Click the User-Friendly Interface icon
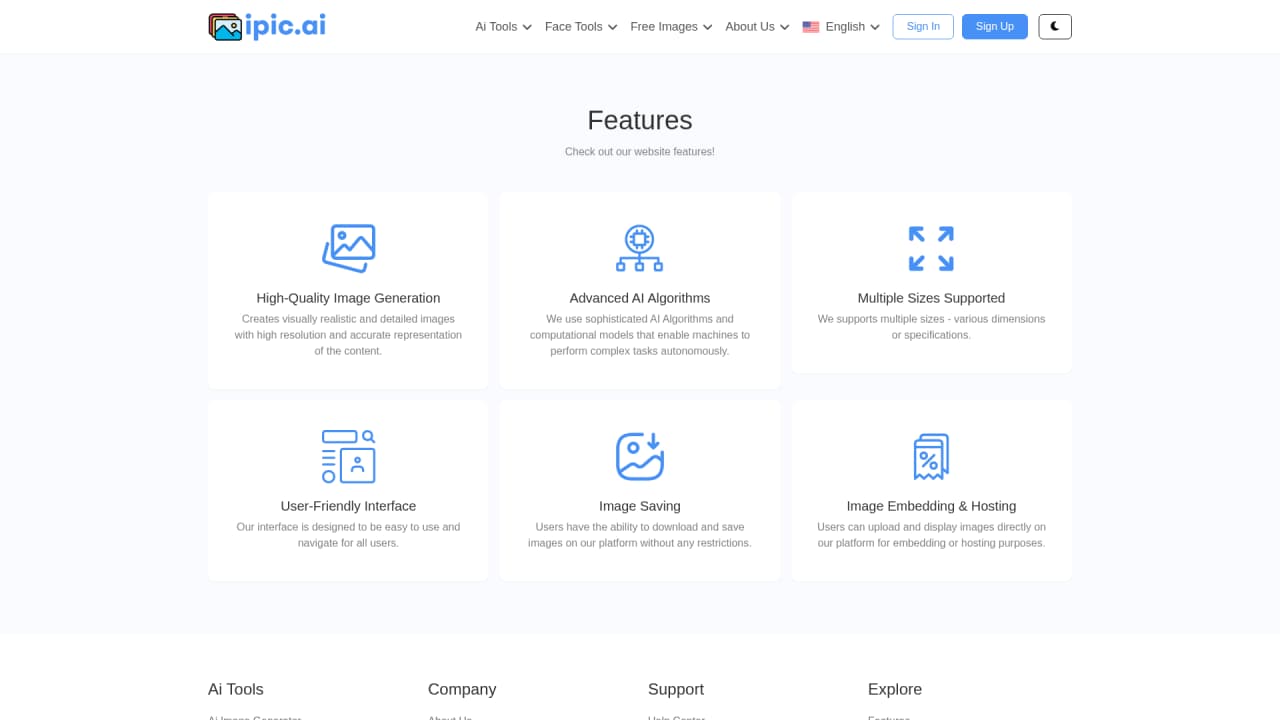 348,457
